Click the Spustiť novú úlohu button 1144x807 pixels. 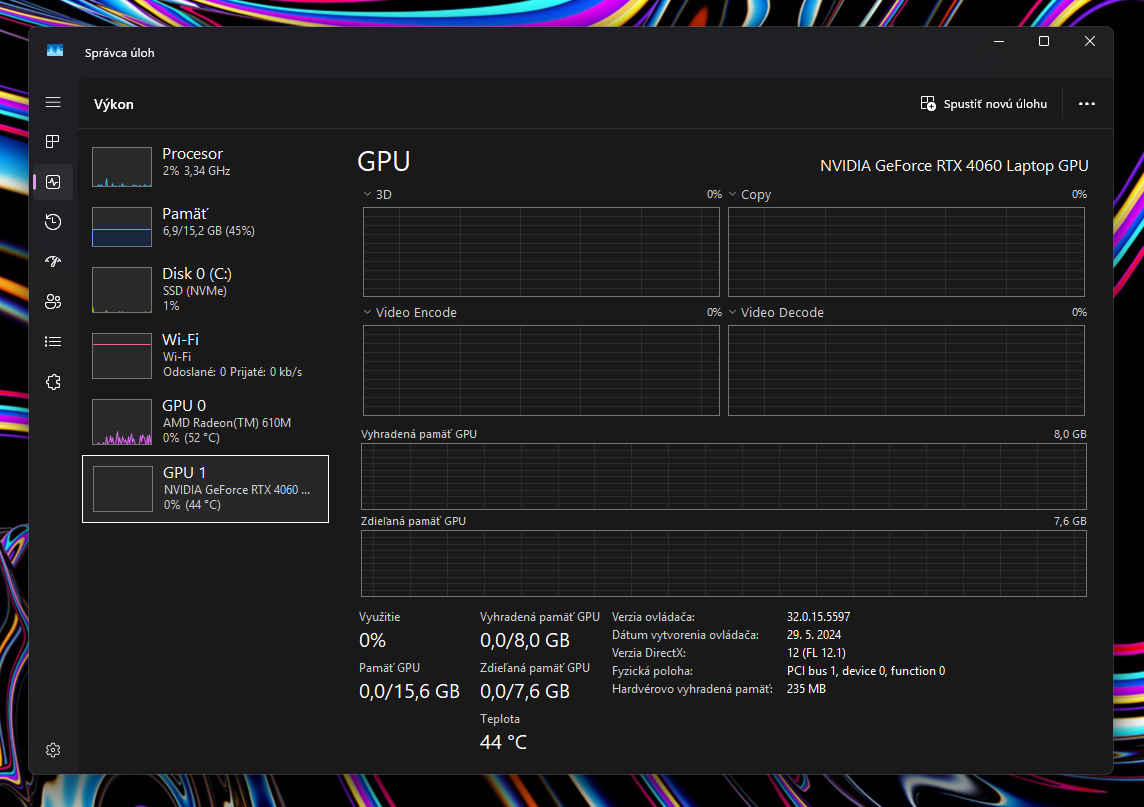[x=983, y=103]
